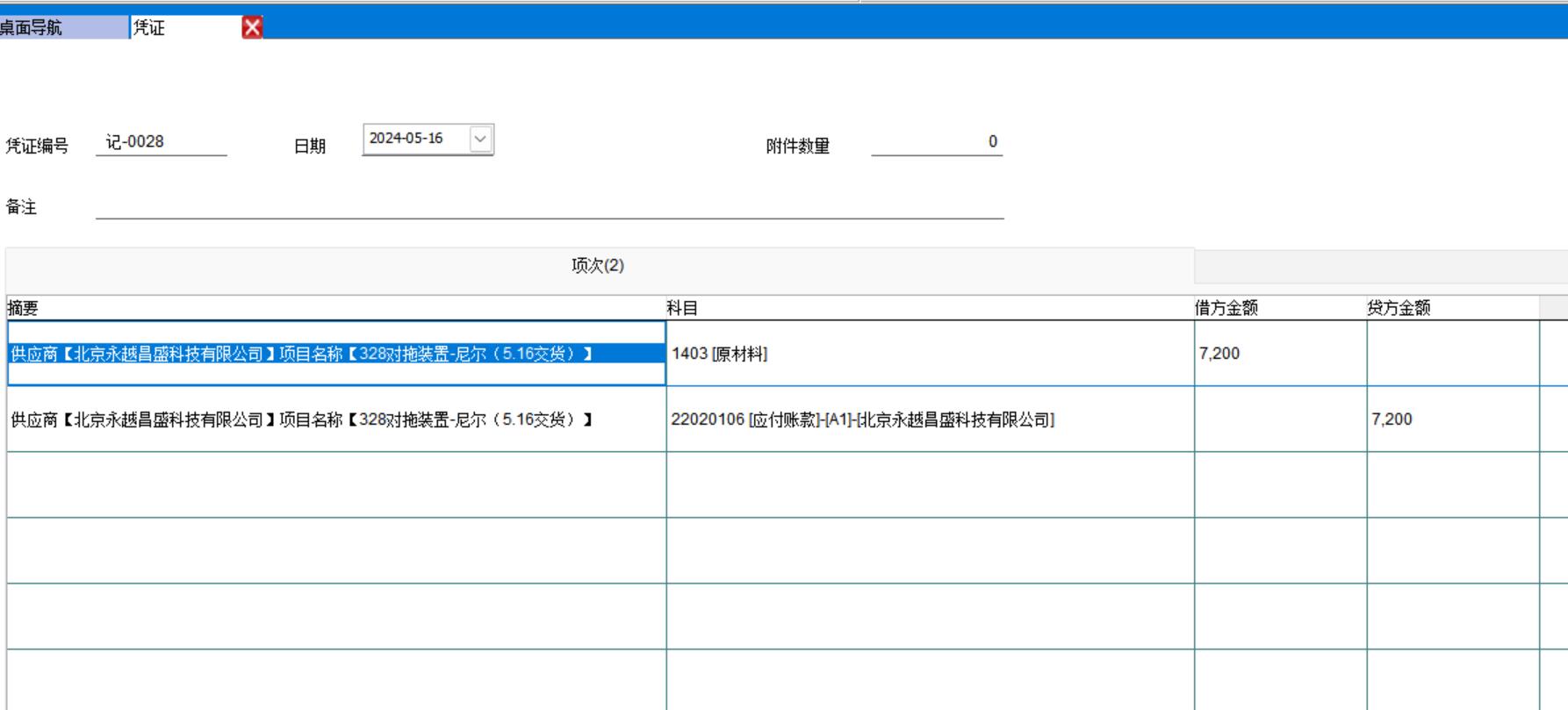
Task: Click the date field 2024-05-16
Action: 415,139
